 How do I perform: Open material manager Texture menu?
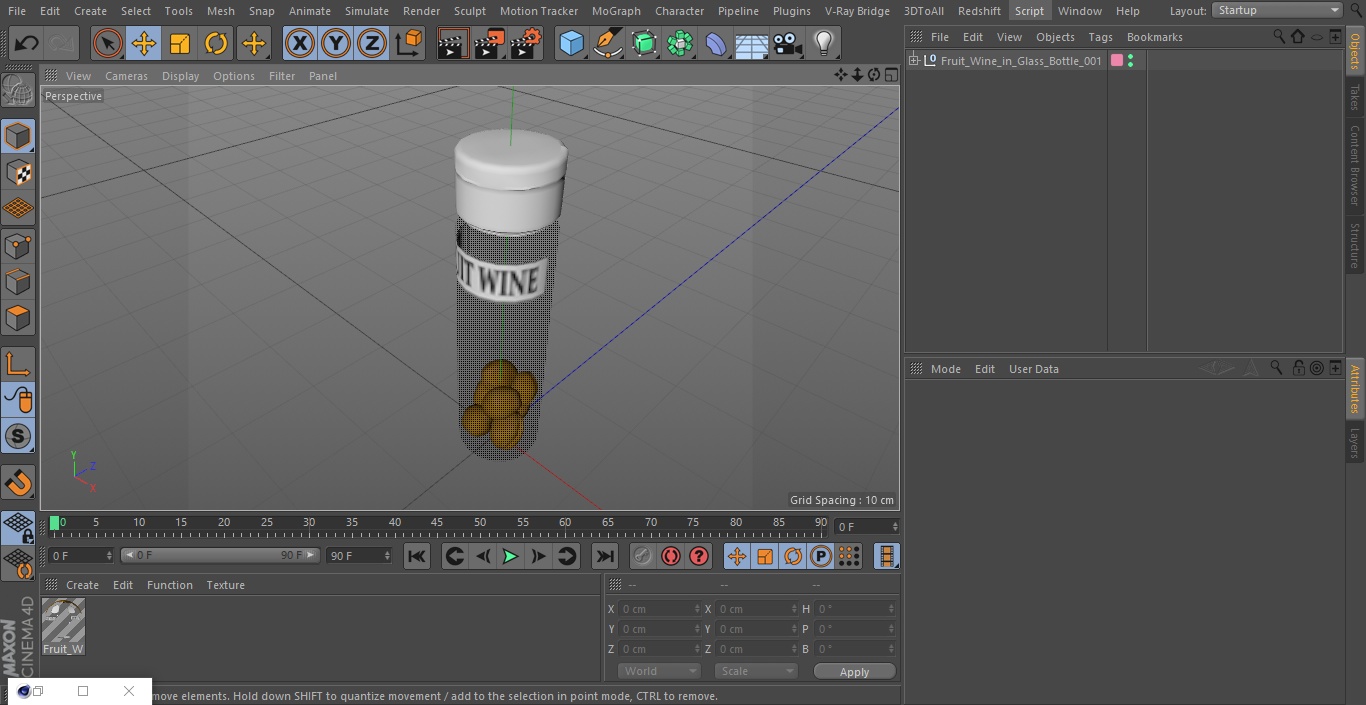point(225,585)
